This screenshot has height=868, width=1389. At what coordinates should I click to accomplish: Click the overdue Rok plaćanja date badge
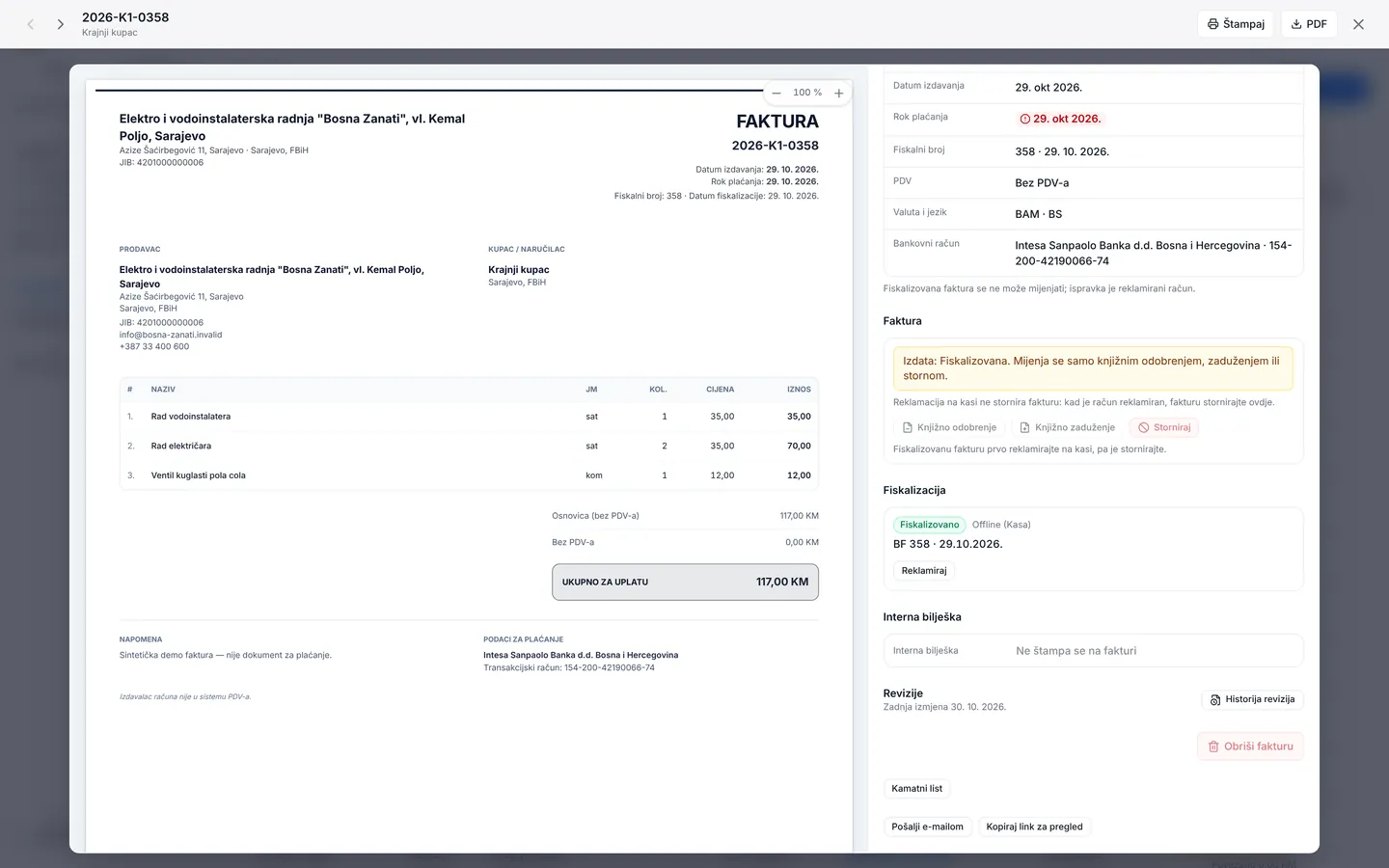click(1059, 119)
